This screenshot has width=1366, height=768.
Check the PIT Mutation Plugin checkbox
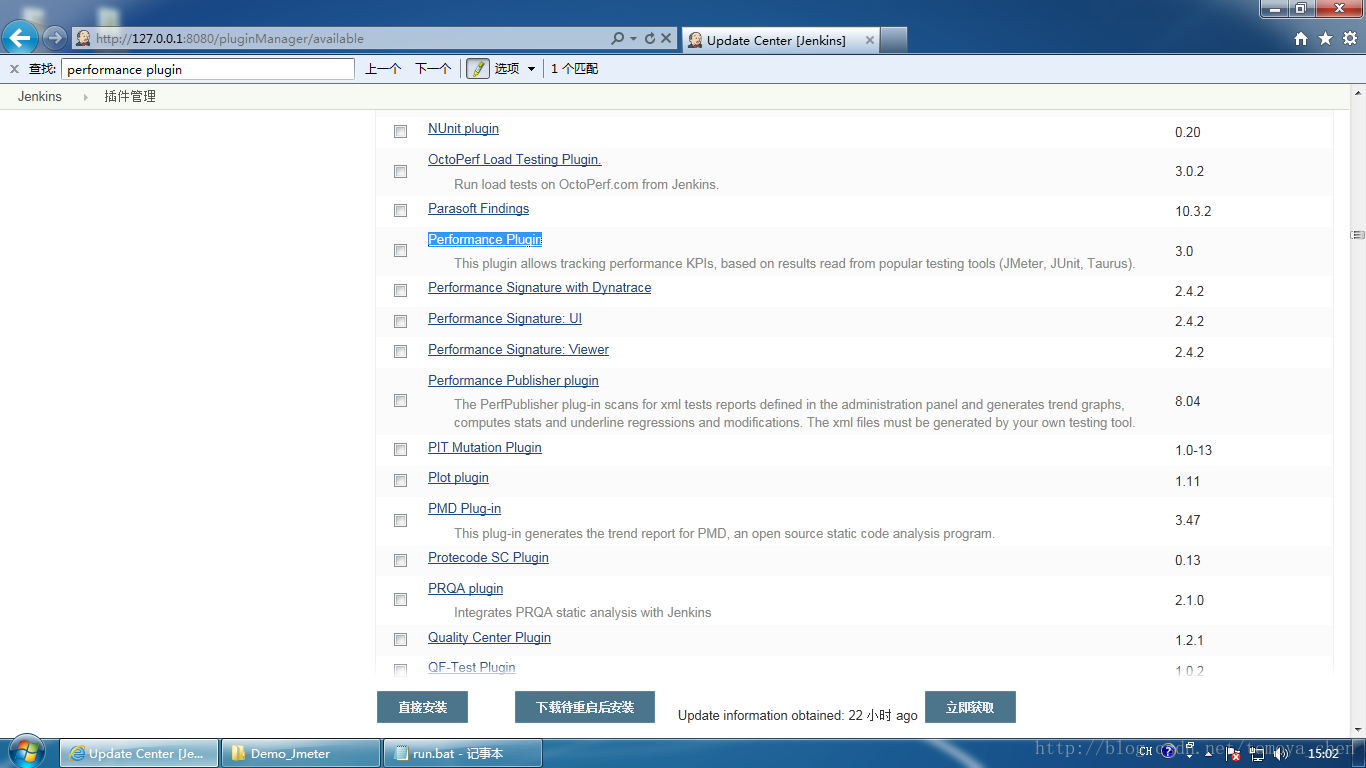(x=400, y=449)
